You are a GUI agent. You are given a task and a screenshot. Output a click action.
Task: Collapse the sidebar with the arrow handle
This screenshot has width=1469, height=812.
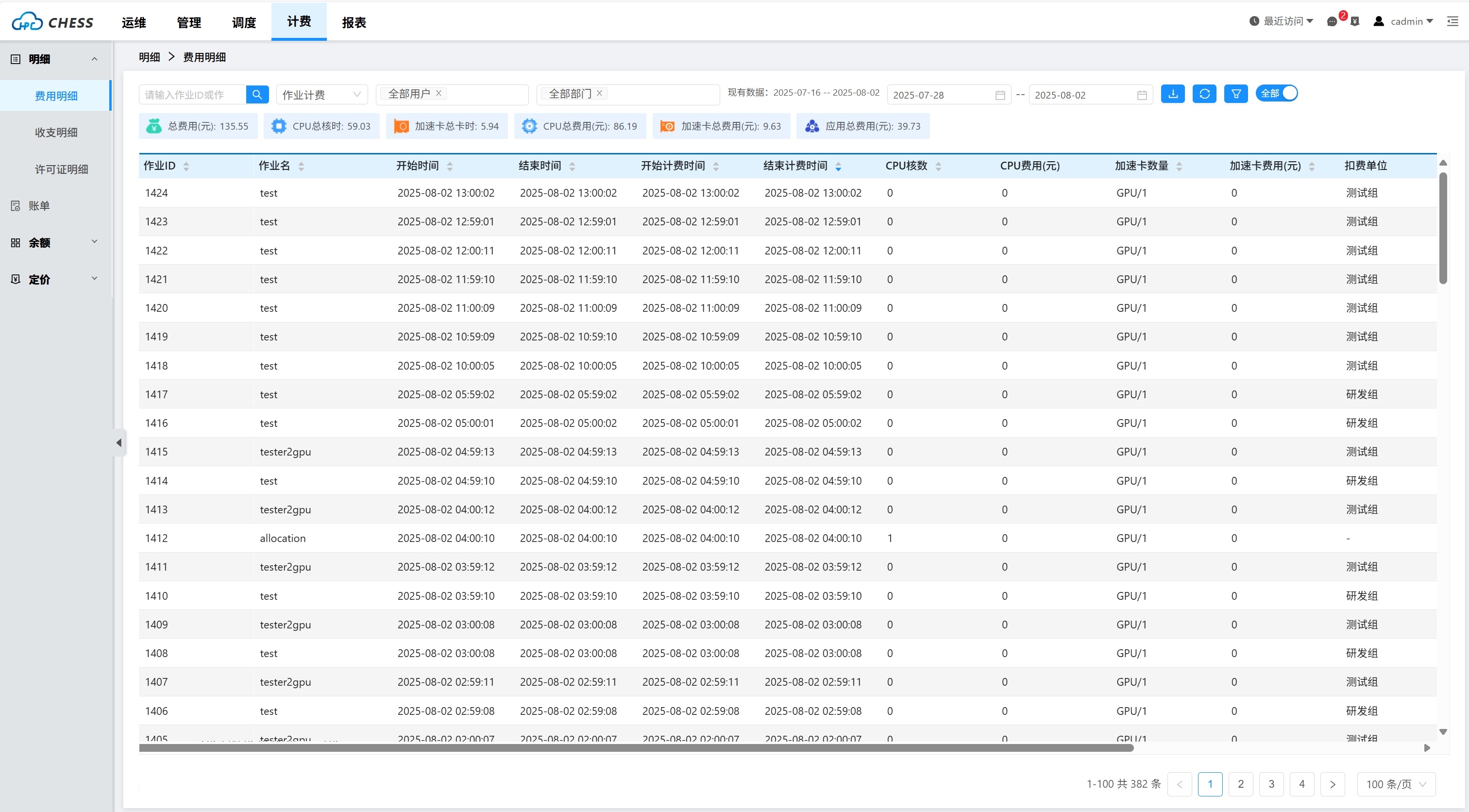pyautogui.click(x=118, y=442)
